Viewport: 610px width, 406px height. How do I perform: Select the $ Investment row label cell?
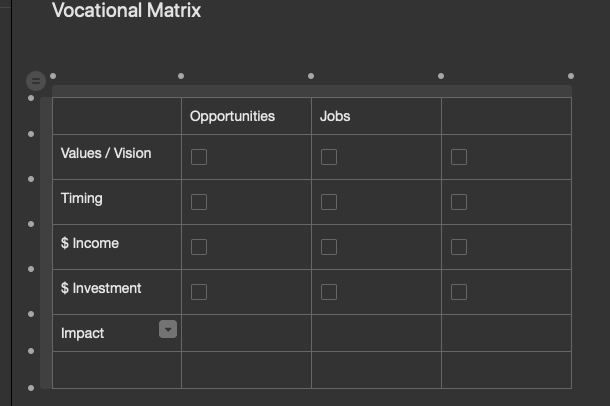(x=101, y=289)
